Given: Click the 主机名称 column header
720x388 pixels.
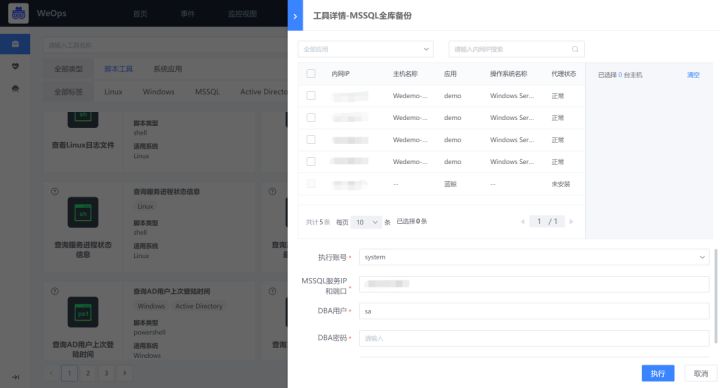Looking at the screenshot, I should point(405,73).
